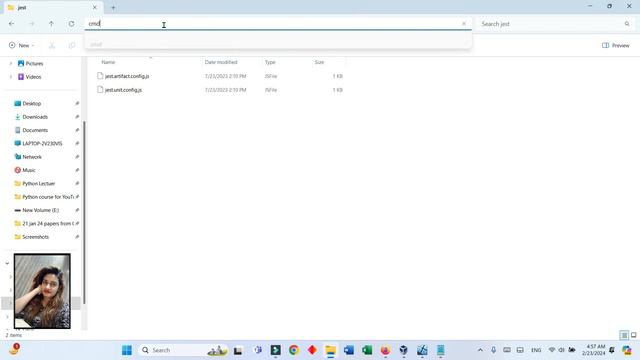Click the pin icon beside Screenshots
This screenshot has height=360, width=640.
click(77, 237)
